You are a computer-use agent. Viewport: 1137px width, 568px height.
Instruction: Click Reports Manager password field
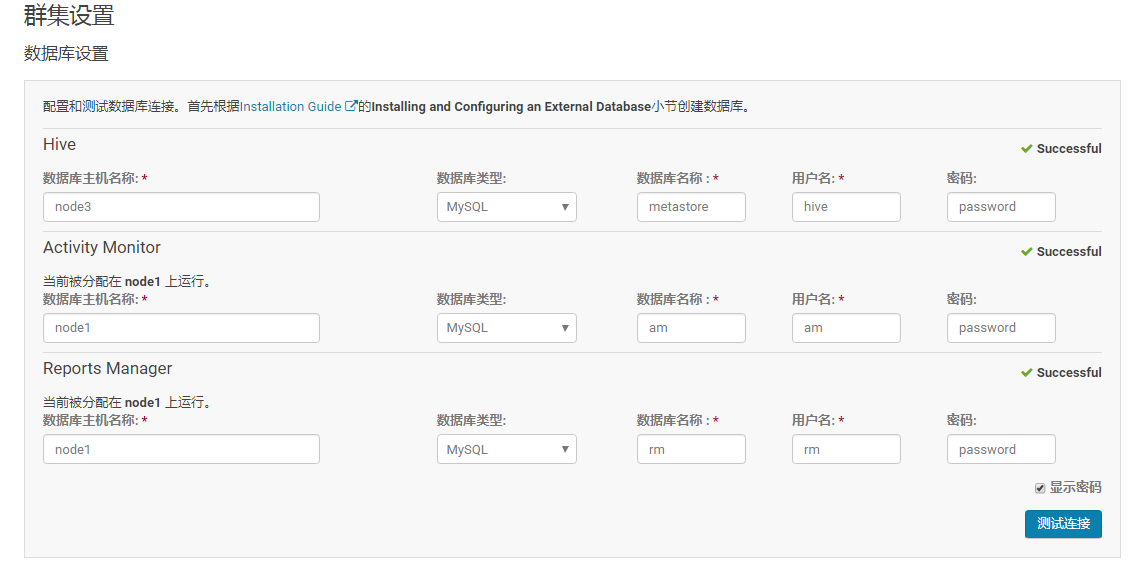pyautogui.click(x=1001, y=450)
